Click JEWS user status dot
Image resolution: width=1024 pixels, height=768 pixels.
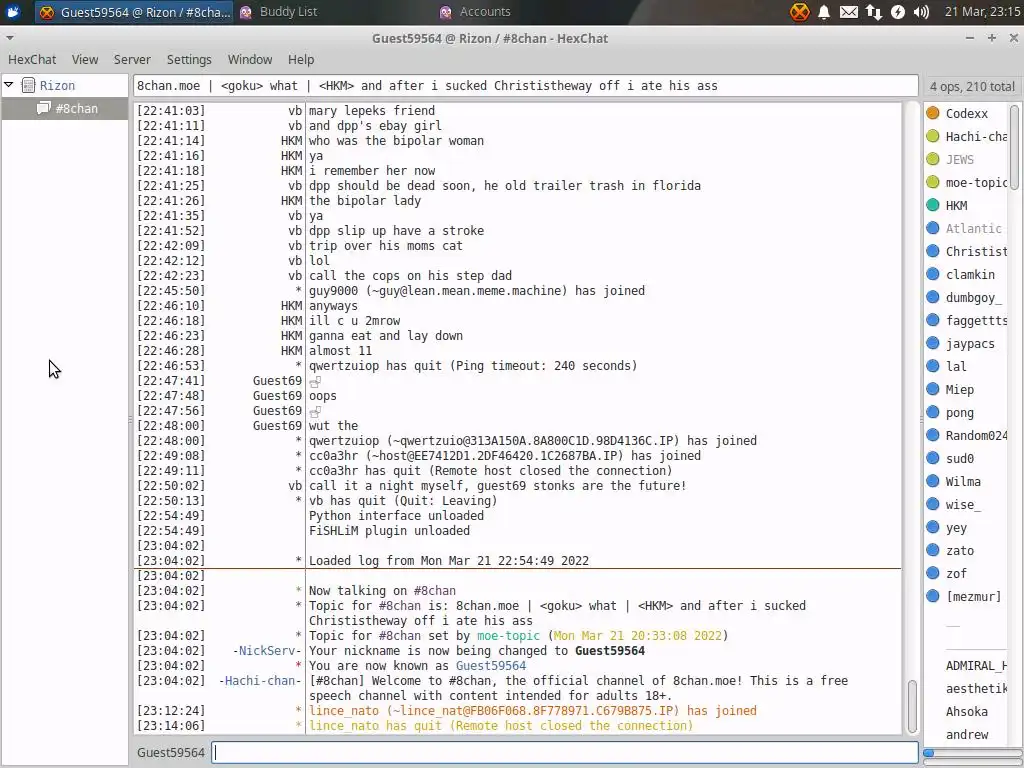tap(933, 159)
